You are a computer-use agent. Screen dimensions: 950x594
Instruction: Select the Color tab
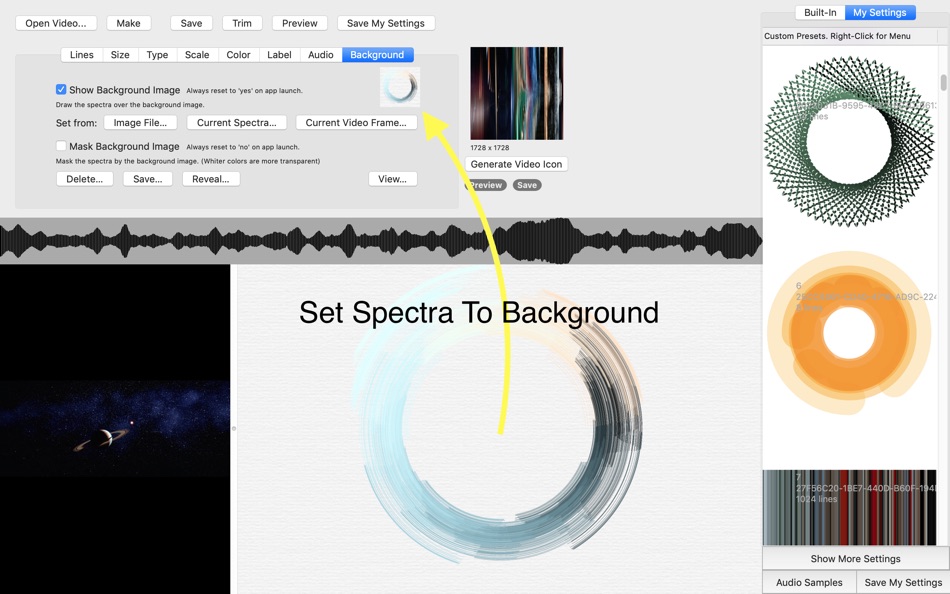pos(238,55)
